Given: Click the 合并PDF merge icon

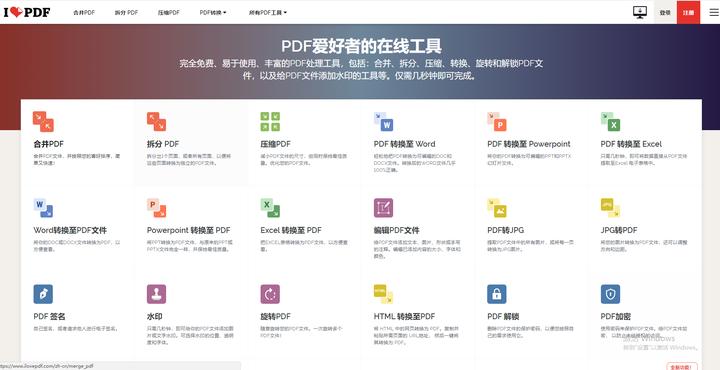Looking at the screenshot, I should pyautogui.click(x=43, y=122).
